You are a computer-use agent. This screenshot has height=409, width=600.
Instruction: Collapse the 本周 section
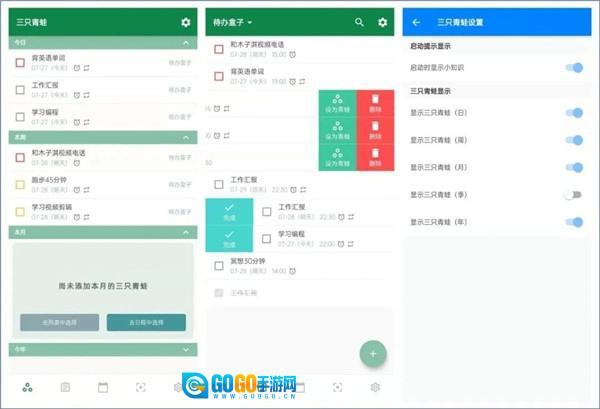pos(185,137)
